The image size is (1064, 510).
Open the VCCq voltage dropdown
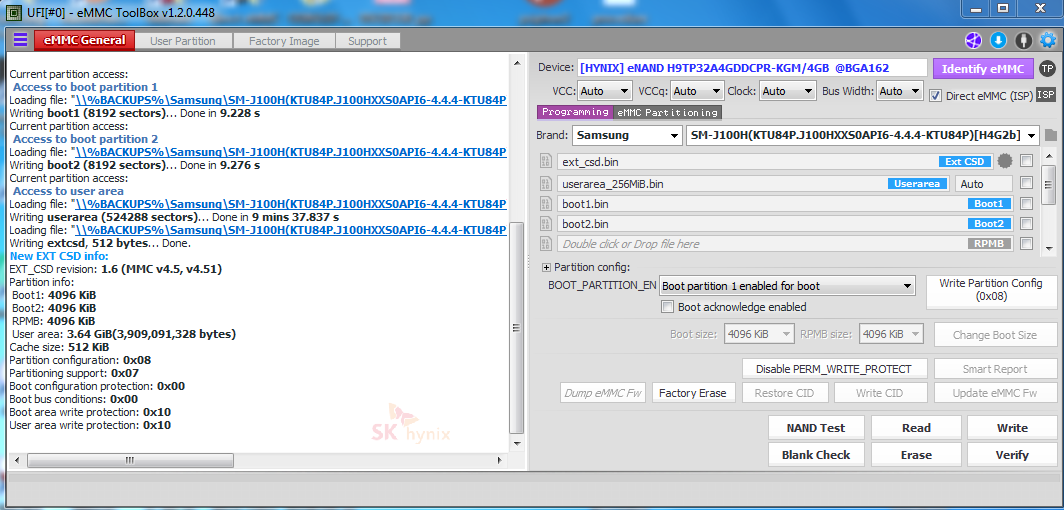click(698, 91)
